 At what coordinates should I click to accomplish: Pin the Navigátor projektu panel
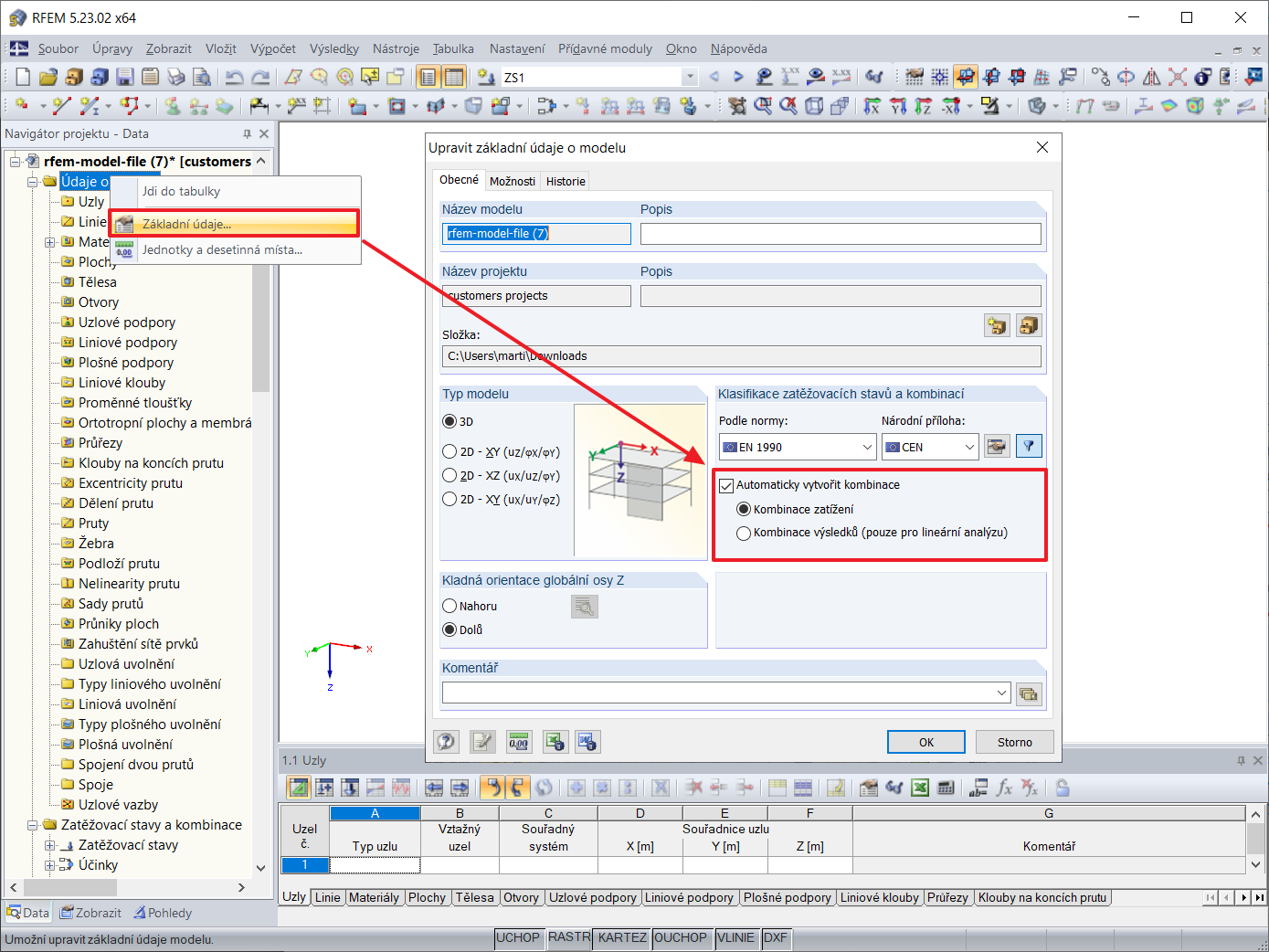point(247,134)
